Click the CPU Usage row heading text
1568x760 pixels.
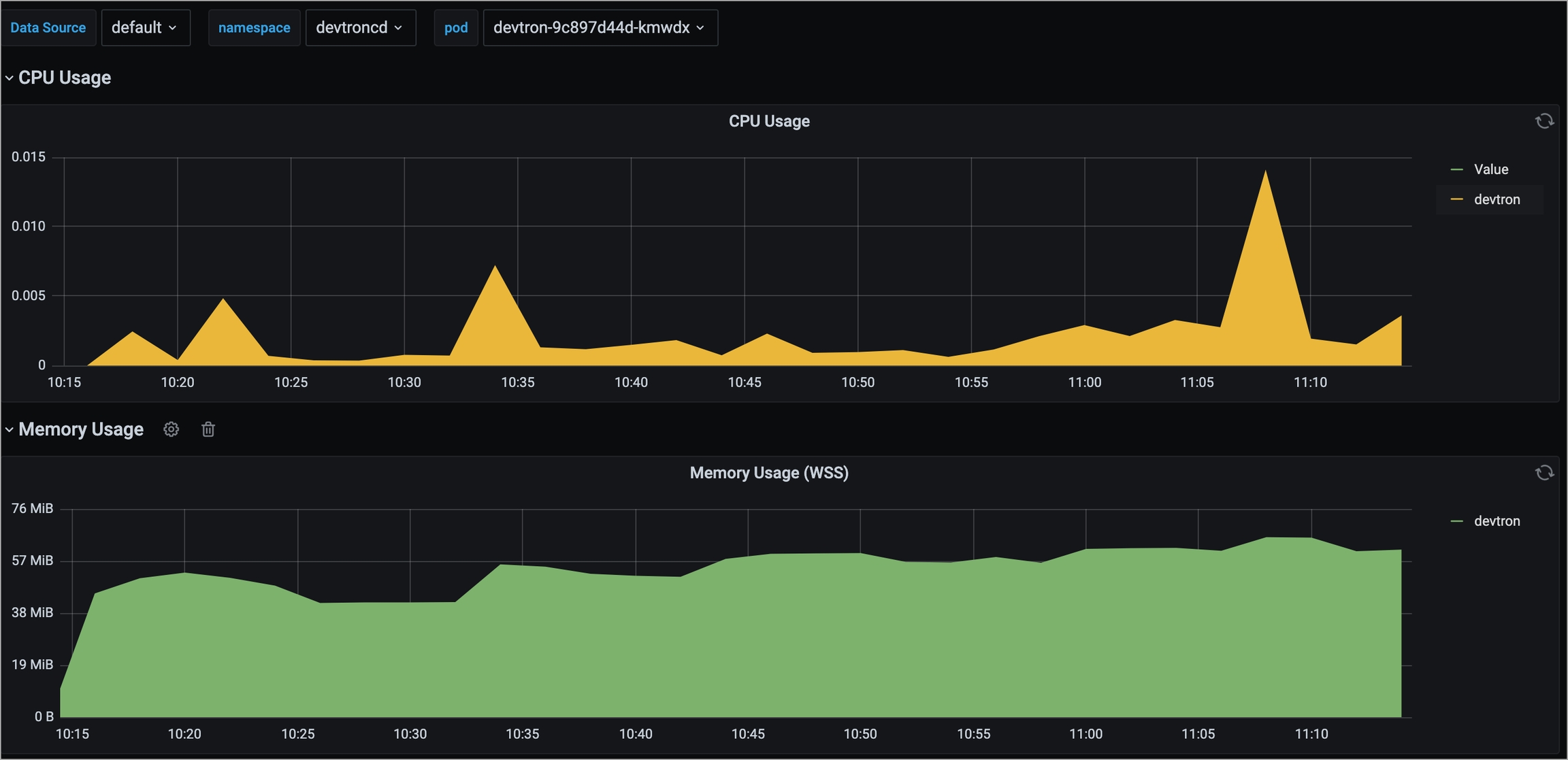point(65,78)
